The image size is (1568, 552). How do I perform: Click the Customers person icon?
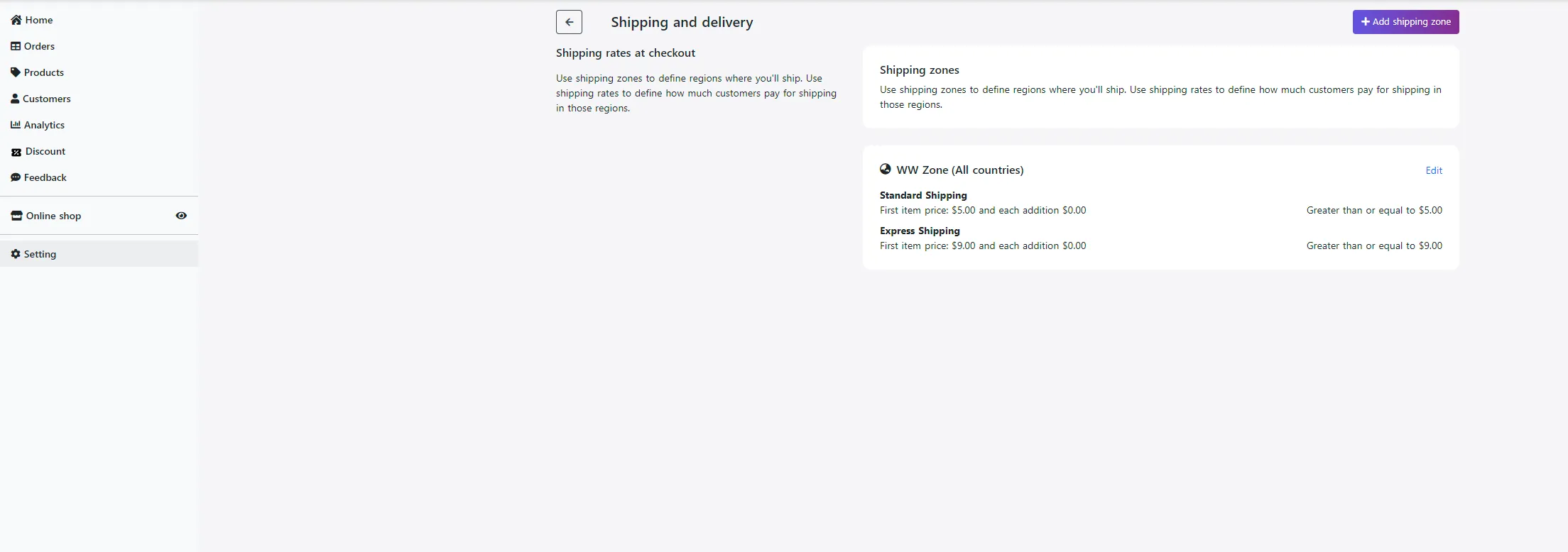click(15, 99)
